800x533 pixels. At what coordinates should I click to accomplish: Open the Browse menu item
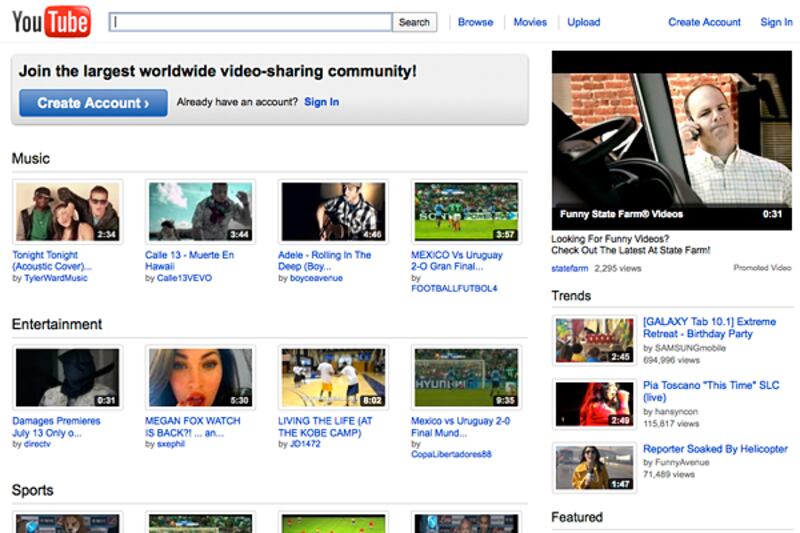coord(475,22)
